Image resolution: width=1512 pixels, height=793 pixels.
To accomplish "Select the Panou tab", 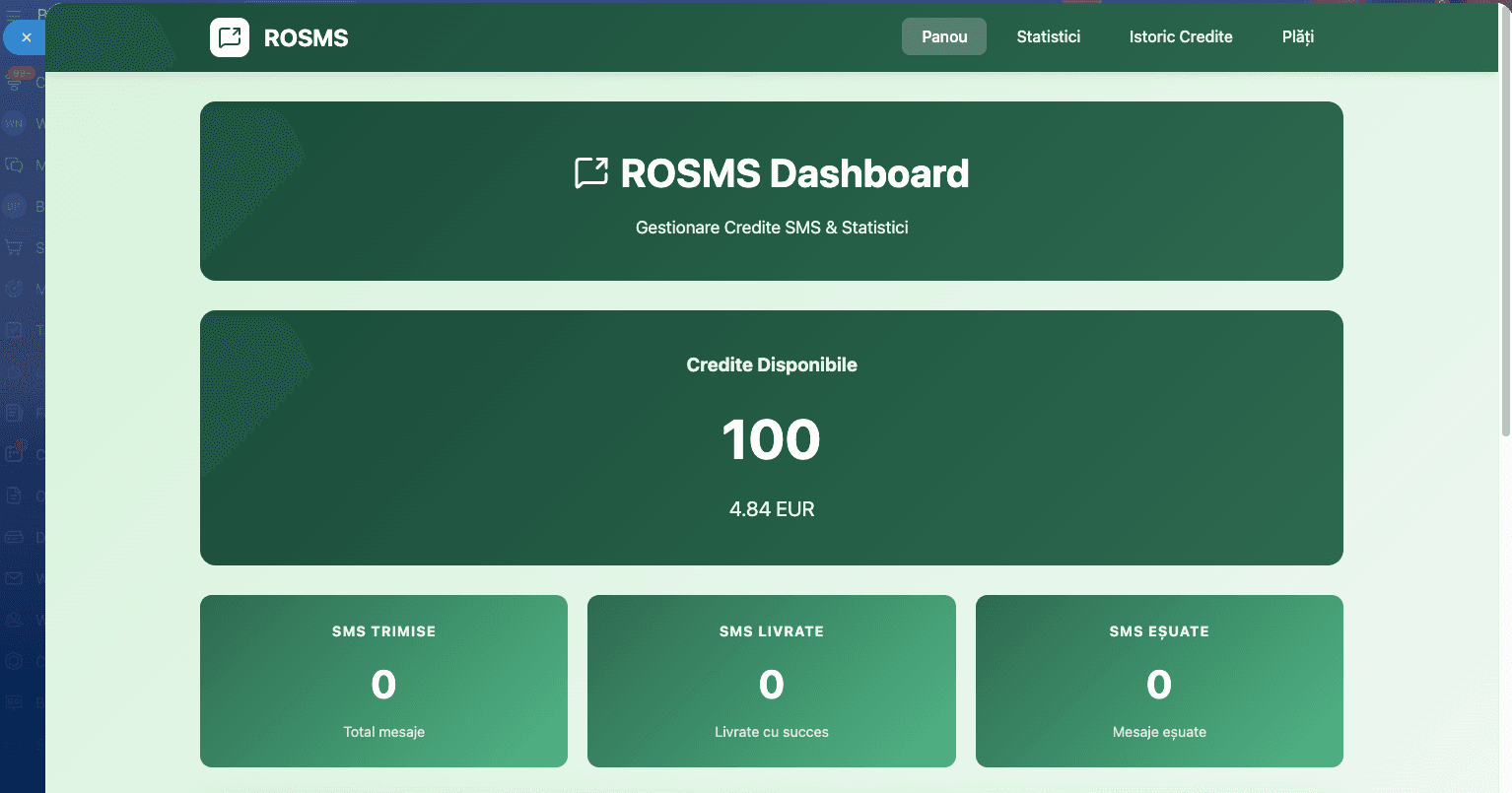I will pos(943,36).
